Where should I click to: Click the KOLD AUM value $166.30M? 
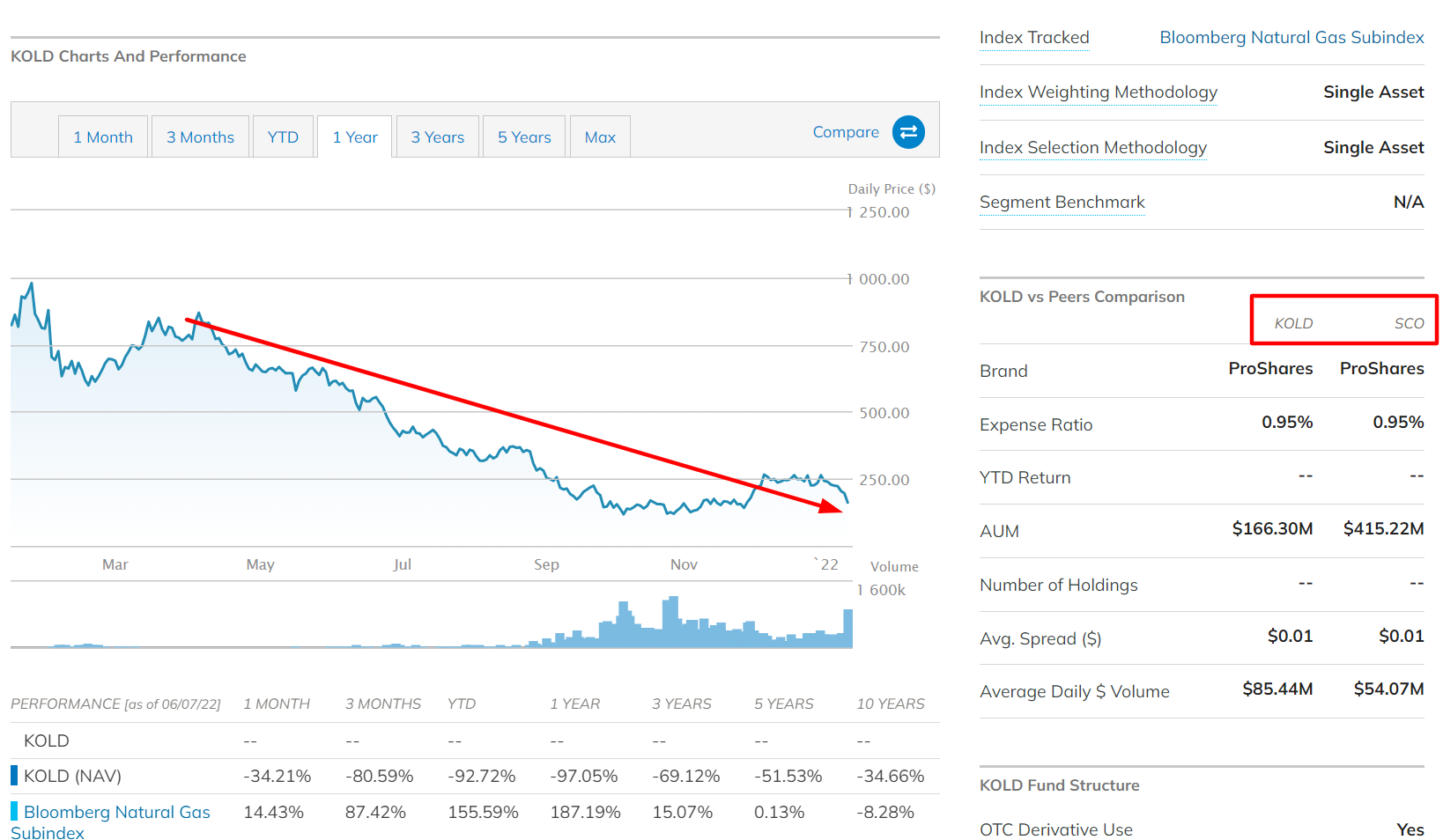click(x=1272, y=528)
